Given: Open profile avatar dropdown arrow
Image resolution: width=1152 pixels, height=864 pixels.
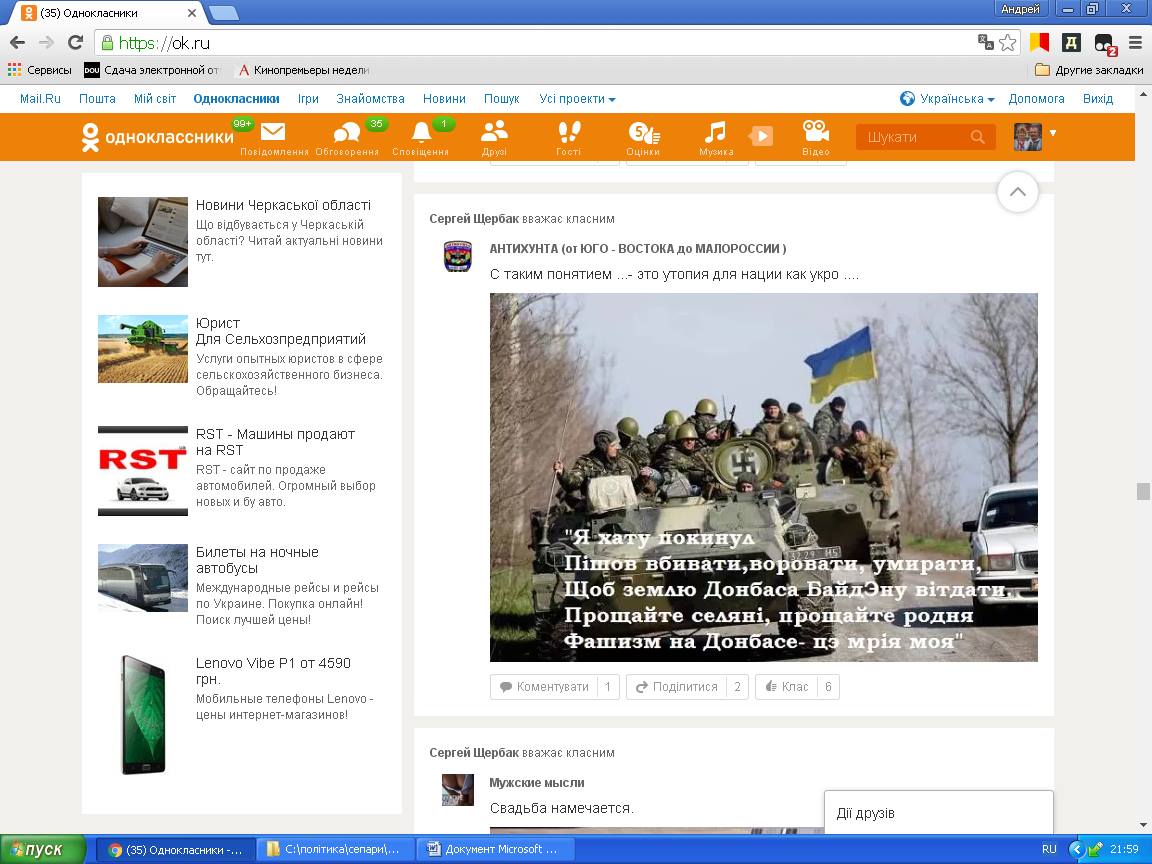Looking at the screenshot, I should (1053, 133).
